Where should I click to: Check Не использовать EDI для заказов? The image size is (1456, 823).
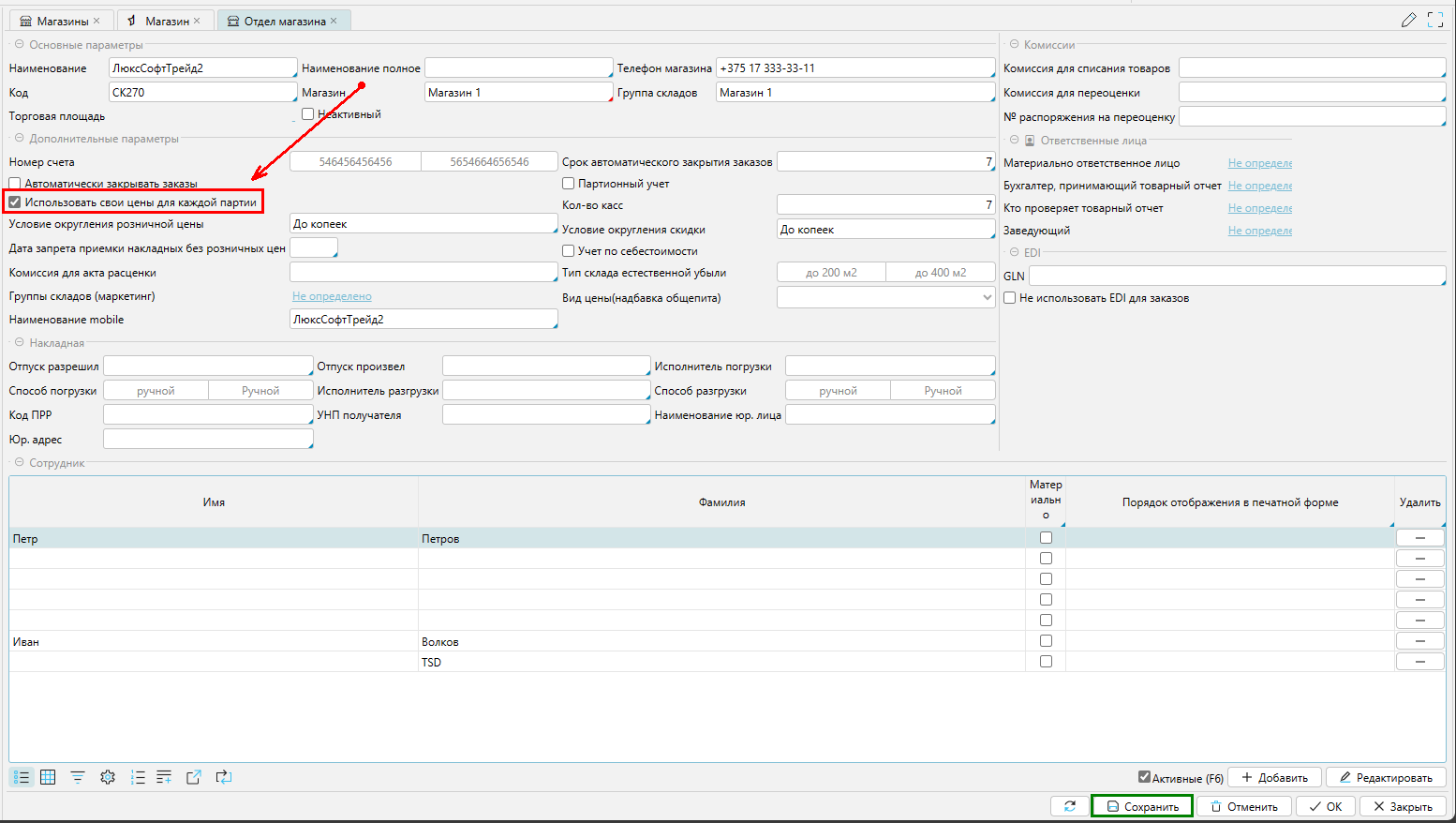(1010, 298)
